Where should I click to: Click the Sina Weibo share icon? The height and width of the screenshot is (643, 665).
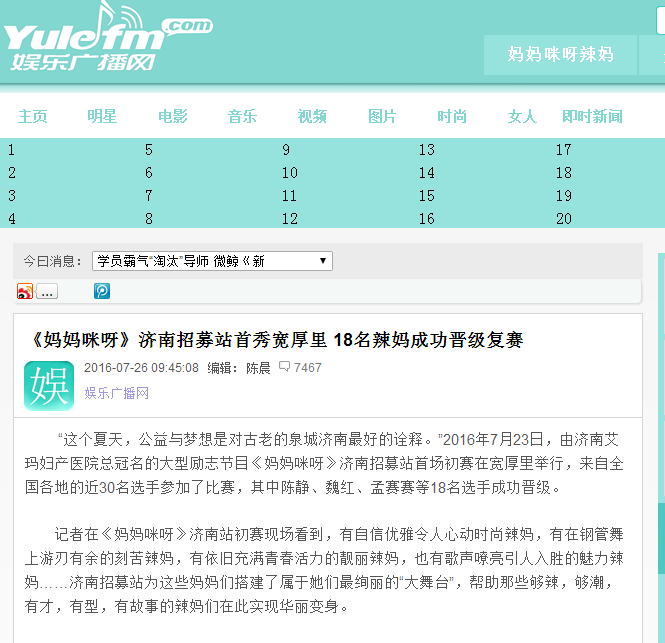click(25, 291)
